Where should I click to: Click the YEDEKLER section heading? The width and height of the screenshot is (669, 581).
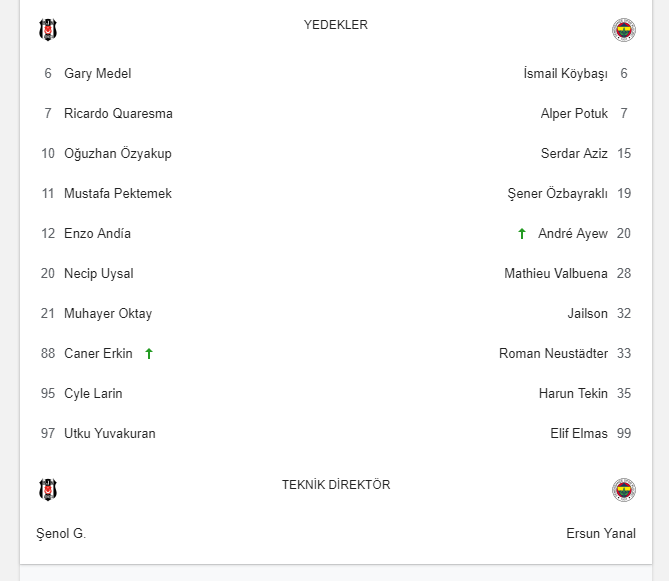336,25
